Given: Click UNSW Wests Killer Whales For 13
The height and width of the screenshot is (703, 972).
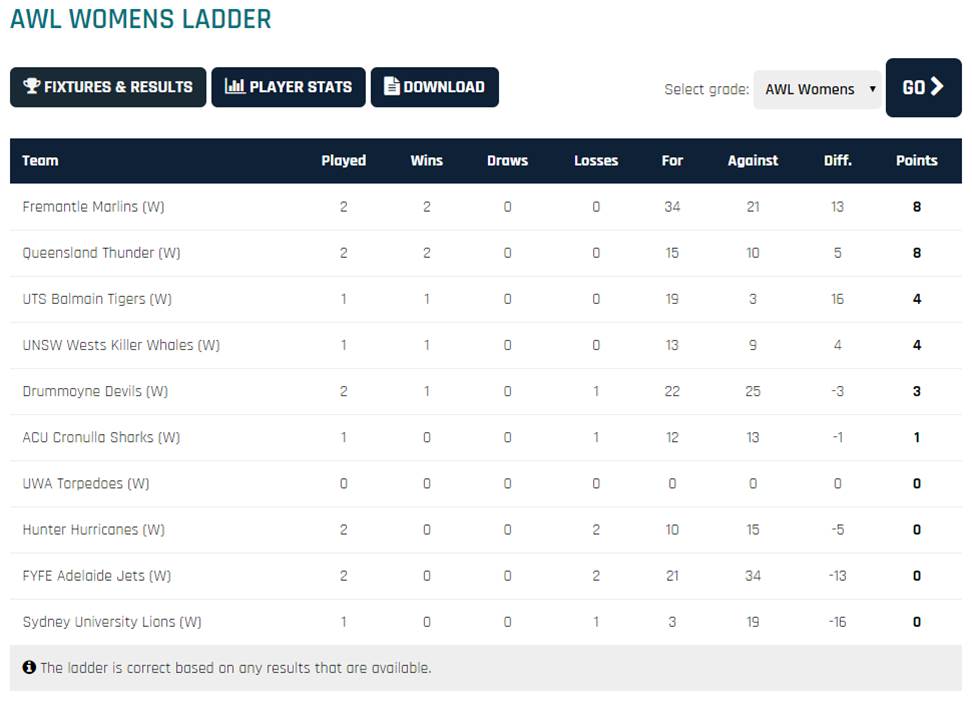Looking at the screenshot, I should (x=672, y=345).
